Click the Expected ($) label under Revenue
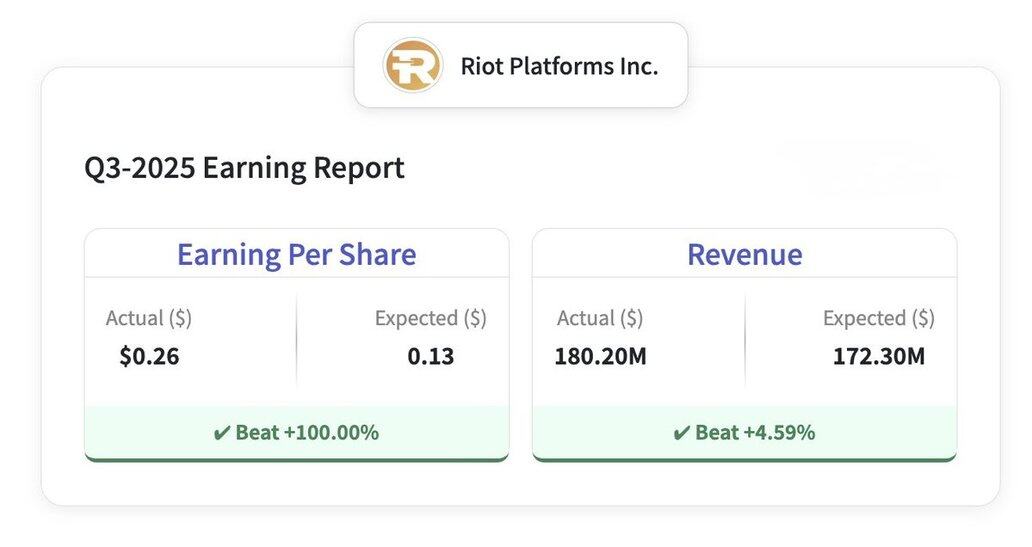This screenshot has width=1032, height=547. (x=878, y=318)
